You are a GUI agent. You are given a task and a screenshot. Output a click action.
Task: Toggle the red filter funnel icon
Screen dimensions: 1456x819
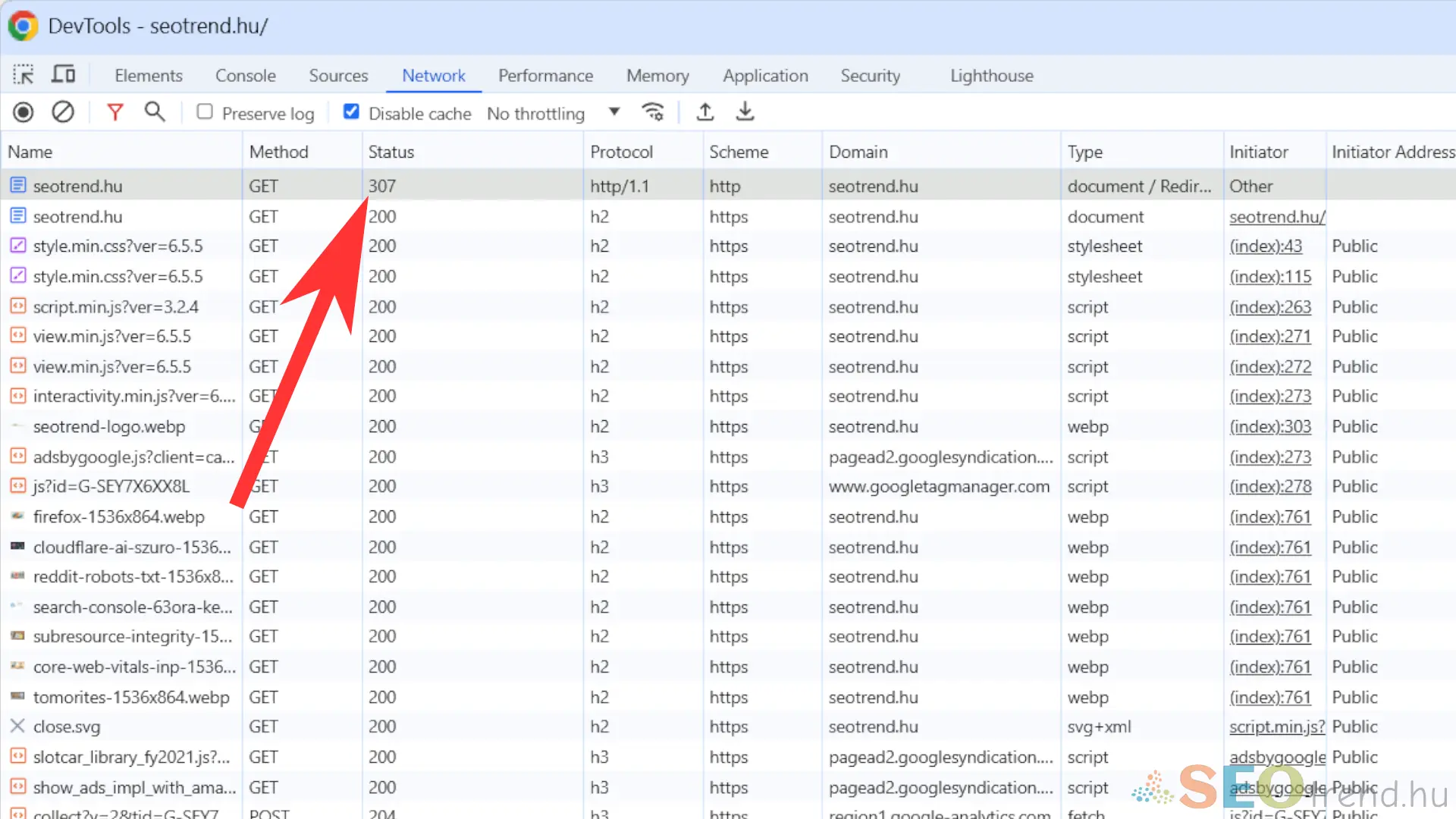pyautogui.click(x=115, y=113)
